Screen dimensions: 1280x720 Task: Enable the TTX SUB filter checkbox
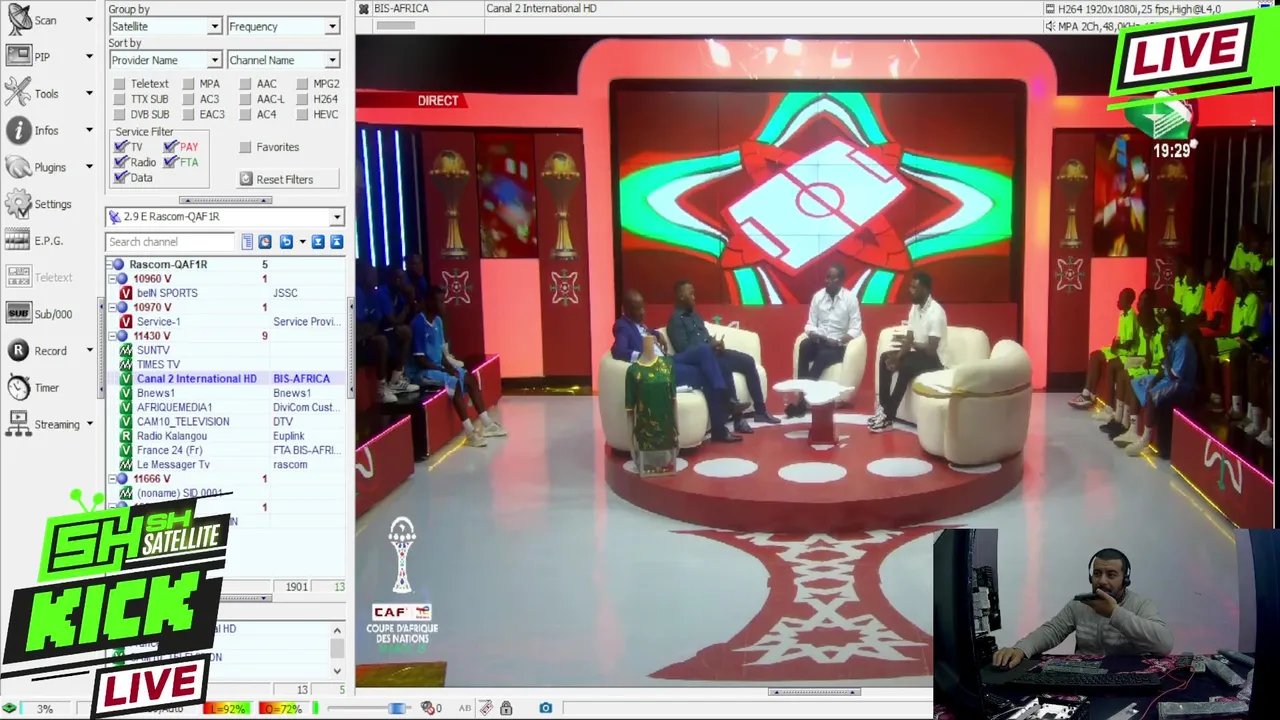tap(120, 99)
